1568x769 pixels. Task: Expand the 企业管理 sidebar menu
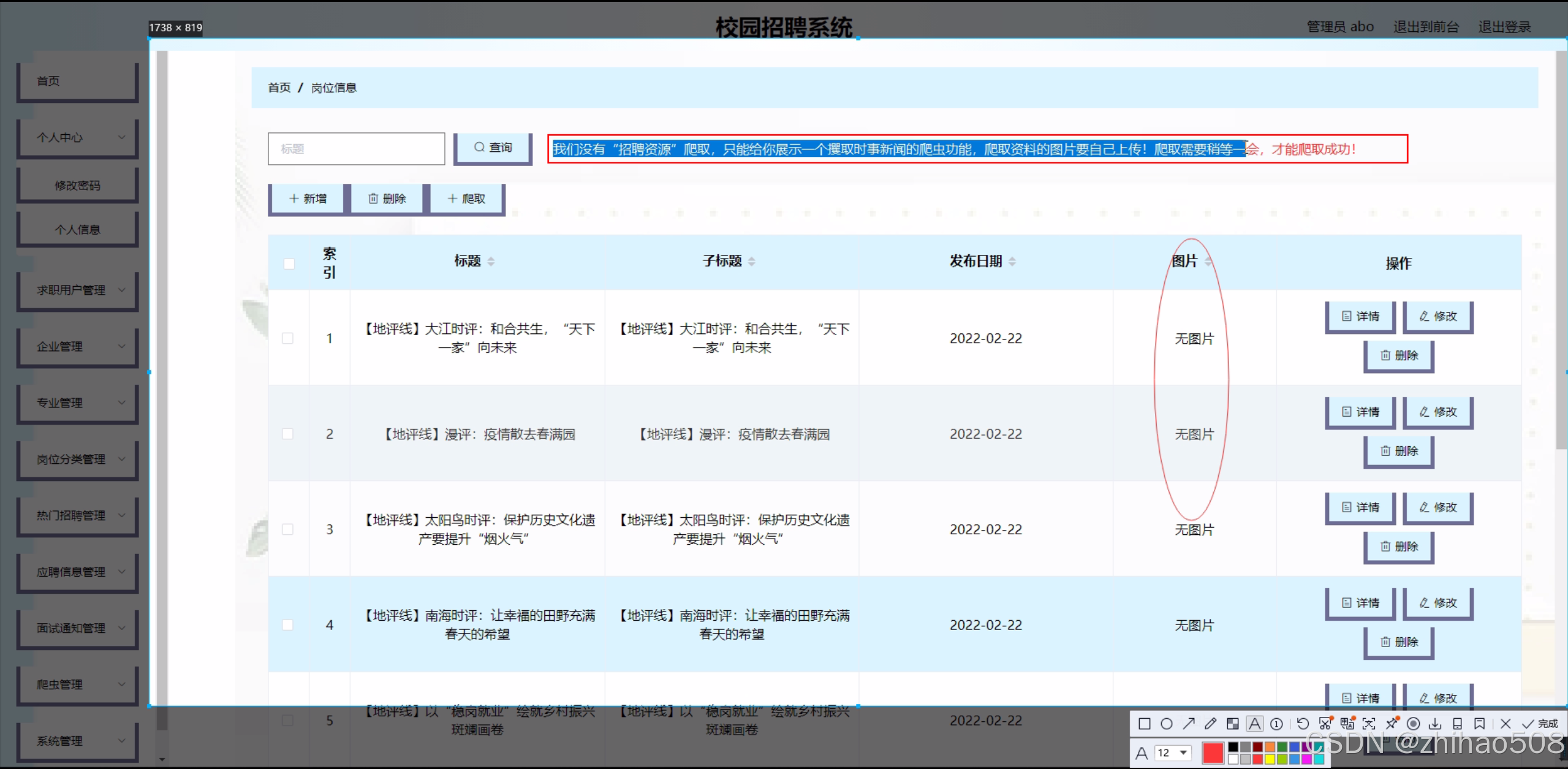(x=78, y=346)
